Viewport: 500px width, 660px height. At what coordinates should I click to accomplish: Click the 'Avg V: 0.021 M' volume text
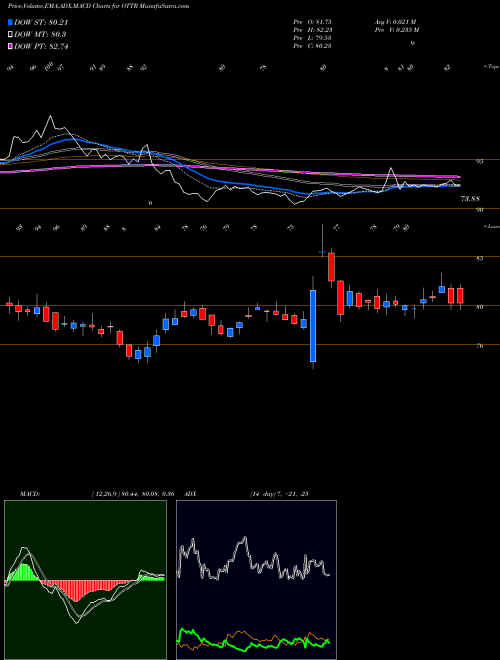click(395, 21)
